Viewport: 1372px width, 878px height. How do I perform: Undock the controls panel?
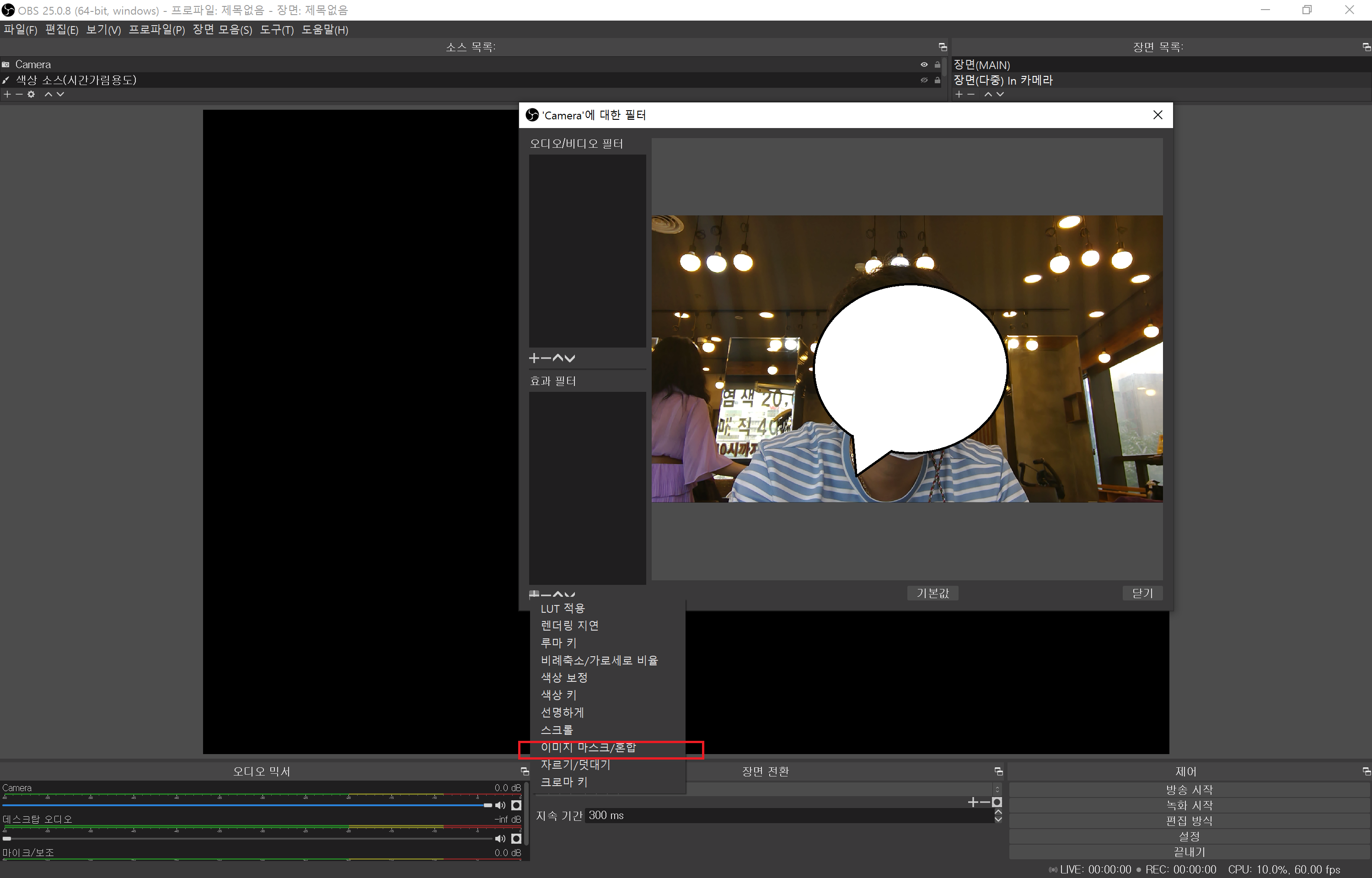click(x=1367, y=771)
